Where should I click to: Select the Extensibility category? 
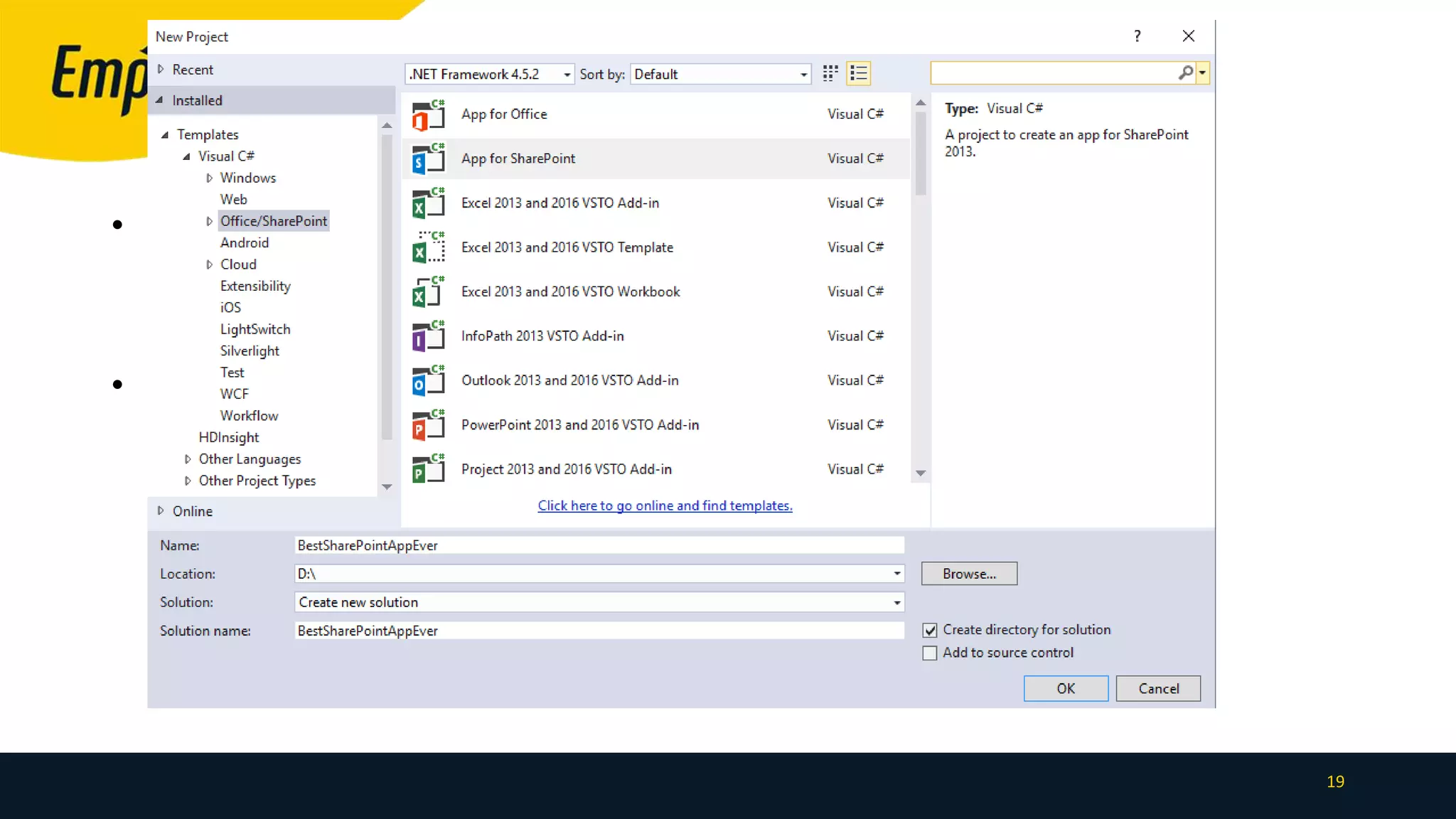(255, 286)
